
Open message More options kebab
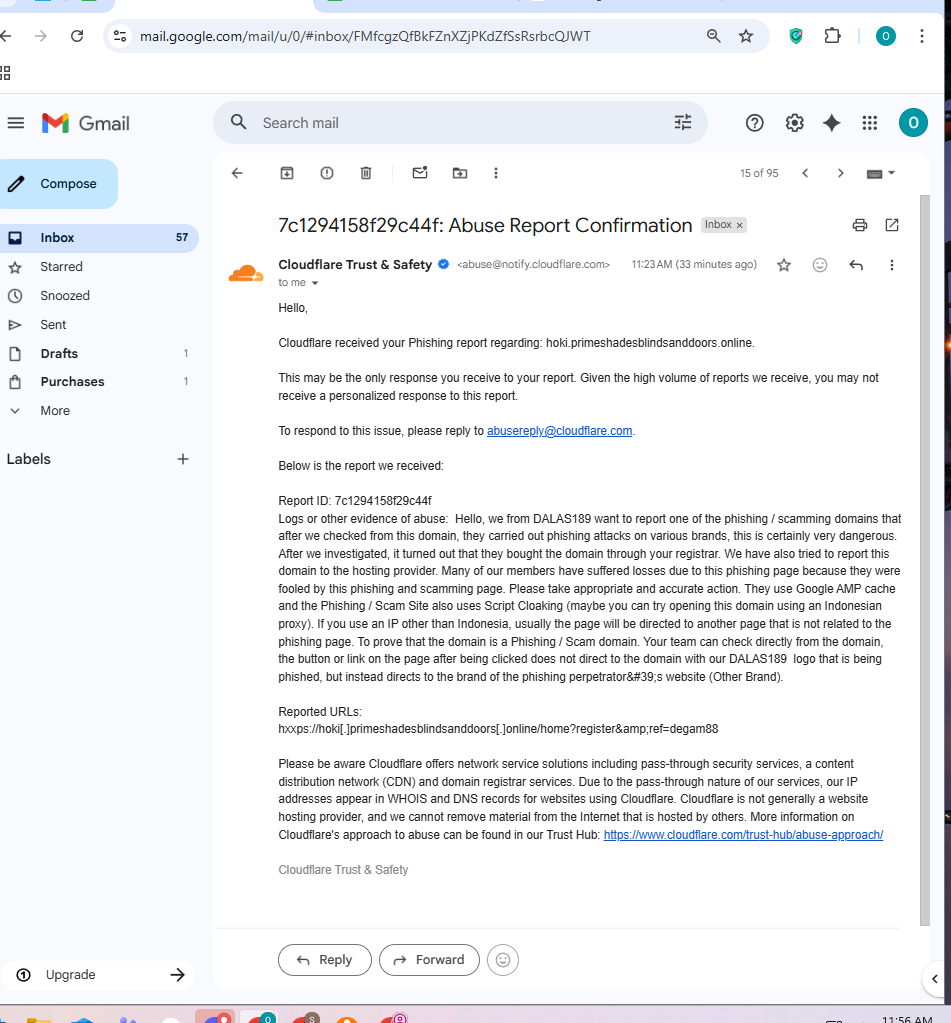[892, 265]
